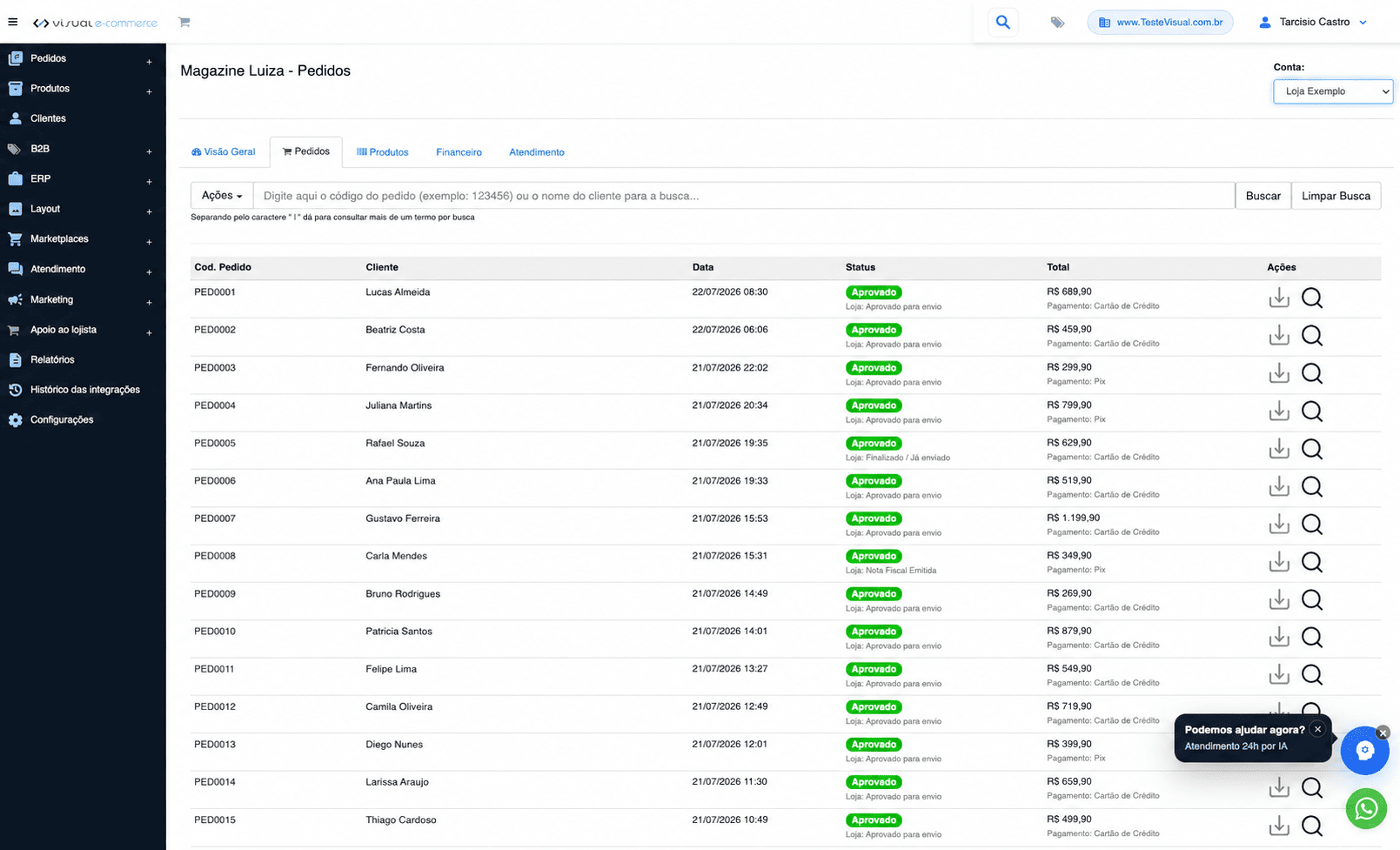Image resolution: width=1400 pixels, height=850 pixels.
Task: View details of order PED0005 magnifier
Action: coord(1312,449)
